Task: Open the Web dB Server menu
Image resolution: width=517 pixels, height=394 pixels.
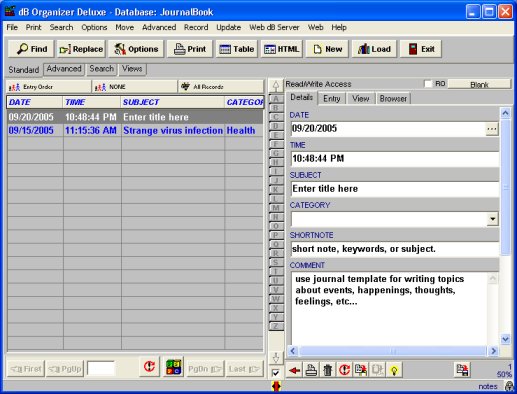Action: (x=274, y=27)
